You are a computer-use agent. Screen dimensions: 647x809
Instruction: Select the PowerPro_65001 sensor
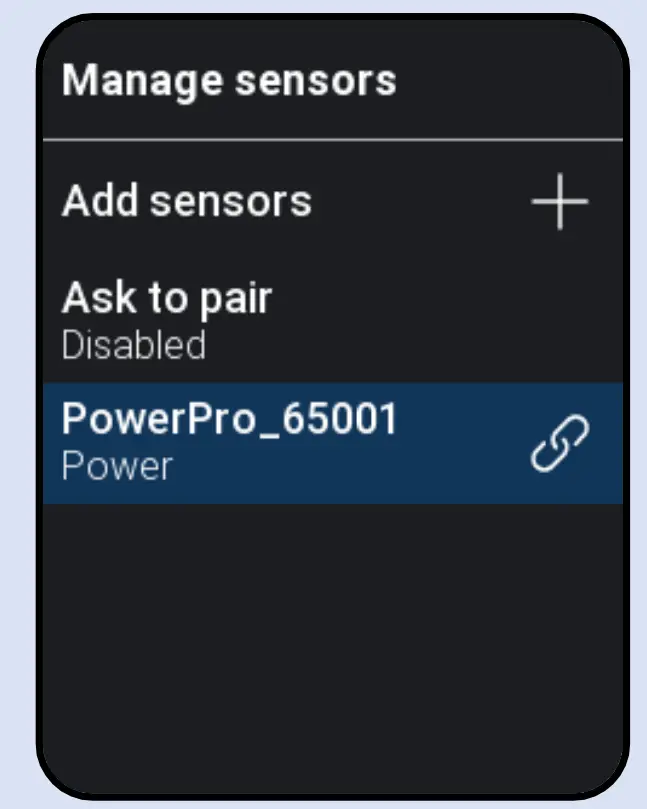point(230,420)
